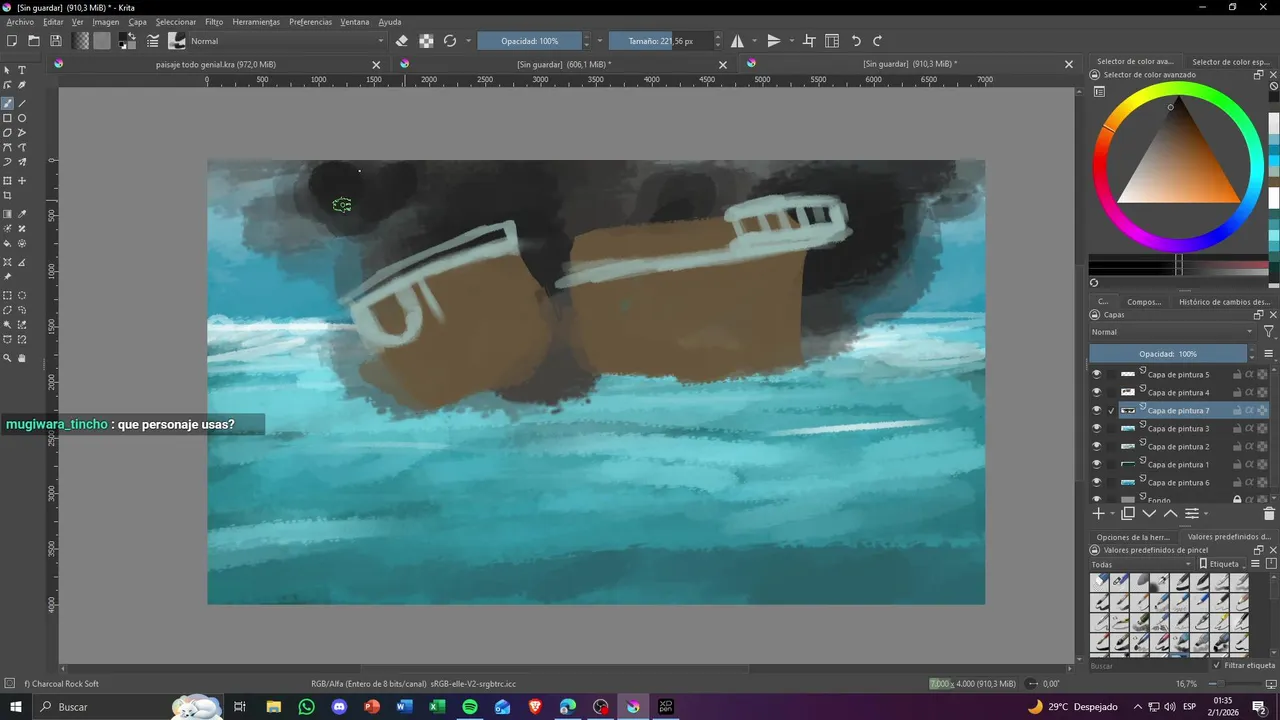Switch to Histórico de cambios tab

1224,301
